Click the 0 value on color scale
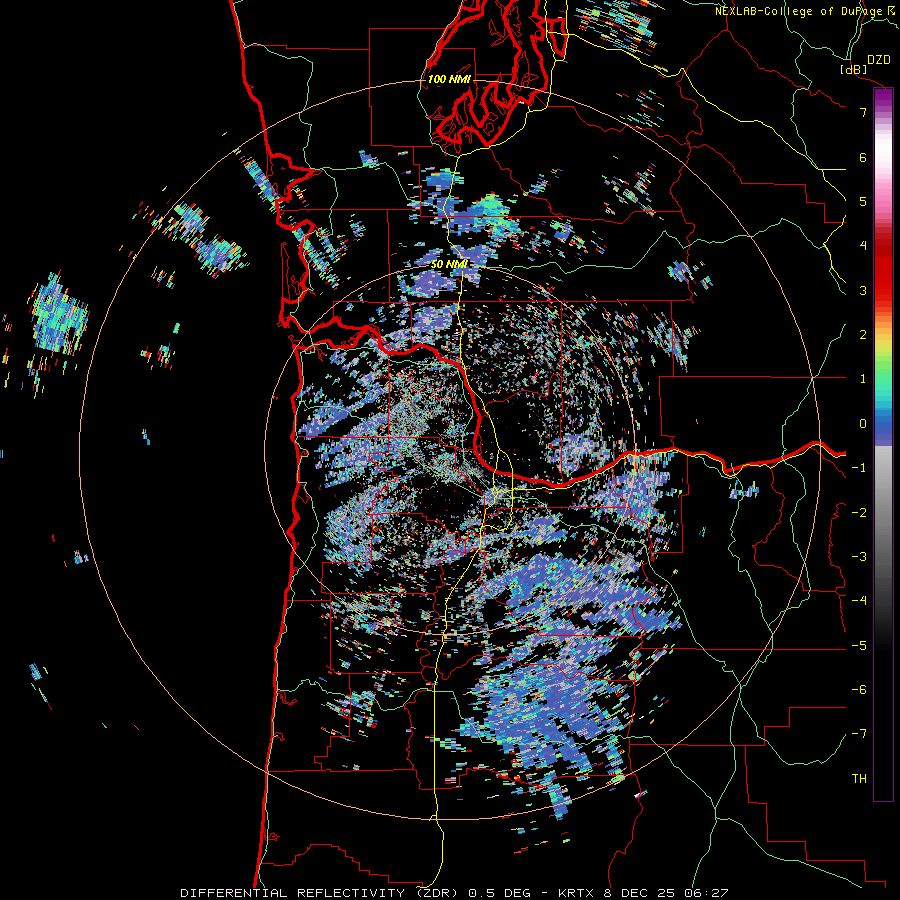This screenshot has height=900, width=900. [863, 424]
